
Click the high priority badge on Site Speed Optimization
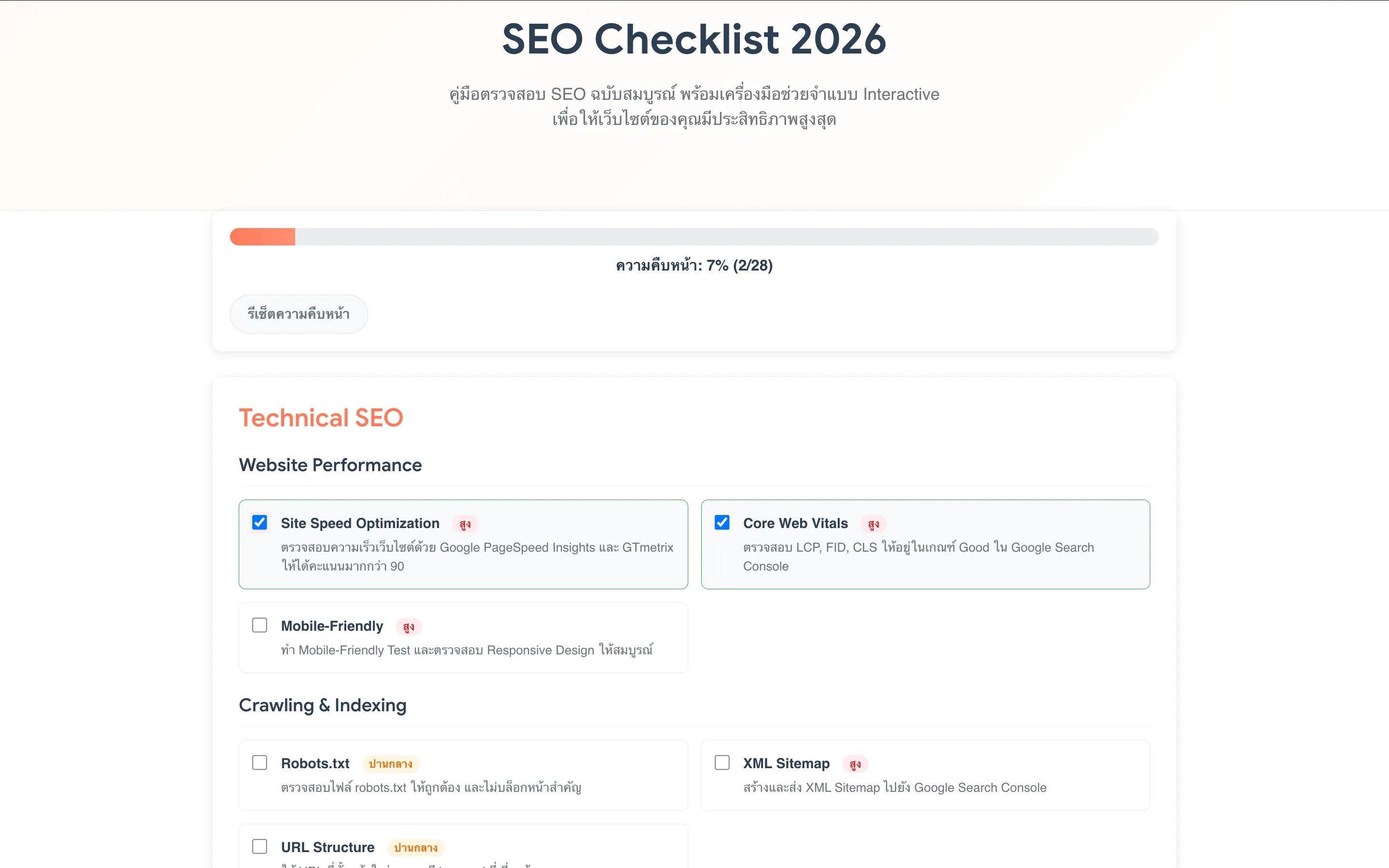pos(465,524)
